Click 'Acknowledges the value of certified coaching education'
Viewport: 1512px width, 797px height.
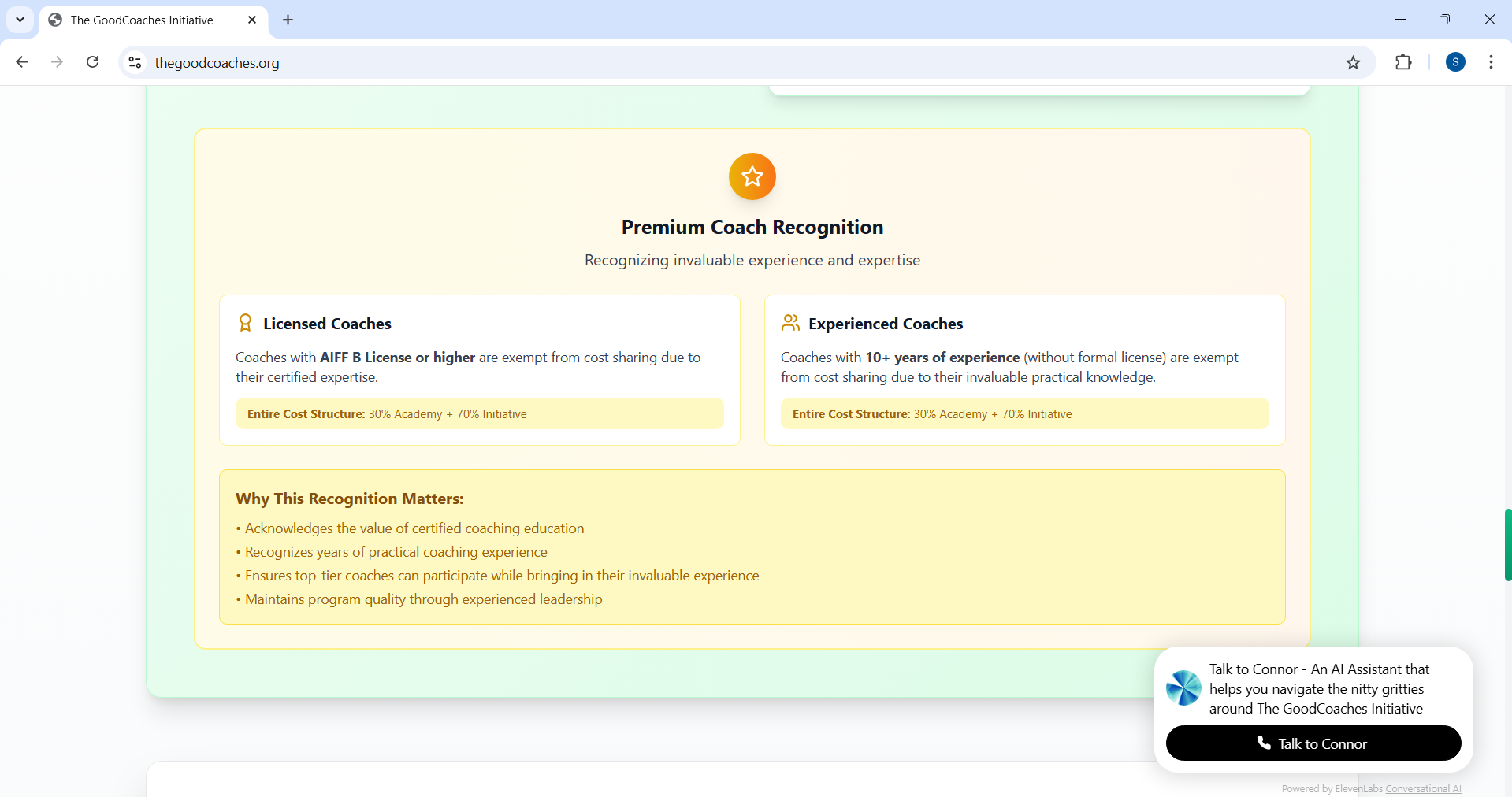(x=414, y=528)
